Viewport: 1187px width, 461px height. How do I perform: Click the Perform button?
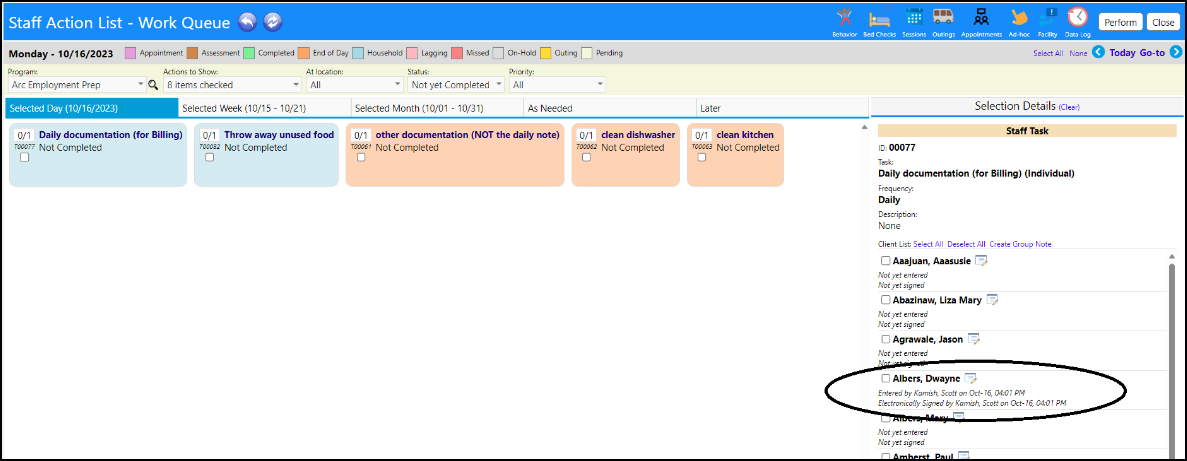point(1120,23)
